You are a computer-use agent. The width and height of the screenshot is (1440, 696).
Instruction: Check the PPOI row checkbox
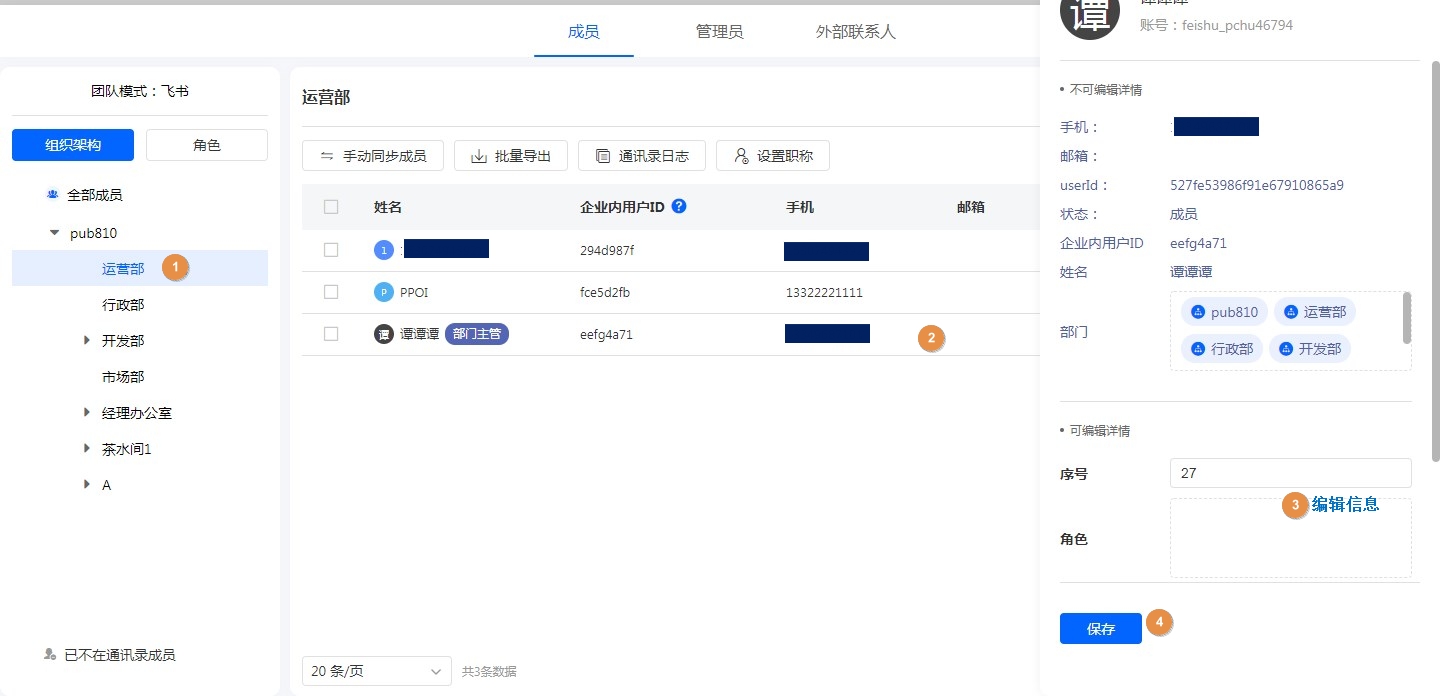pos(331,292)
